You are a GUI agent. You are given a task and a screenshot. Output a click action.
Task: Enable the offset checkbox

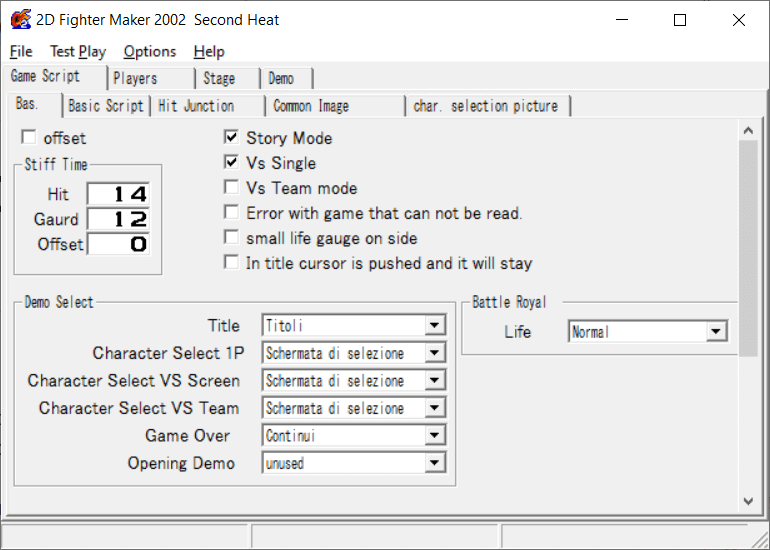pos(28,137)
